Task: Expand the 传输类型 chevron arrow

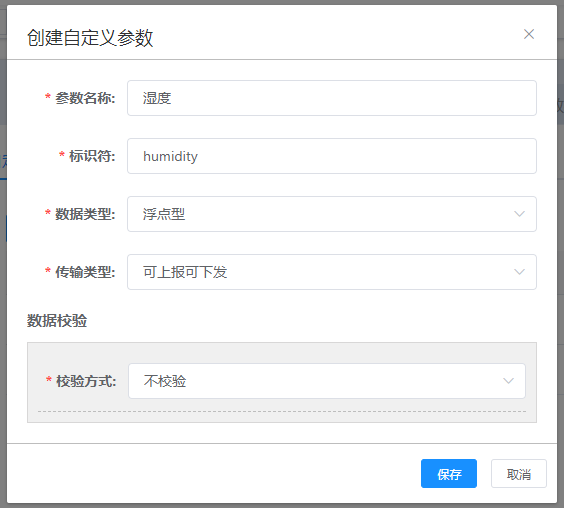Action: [x=519, y=272]
